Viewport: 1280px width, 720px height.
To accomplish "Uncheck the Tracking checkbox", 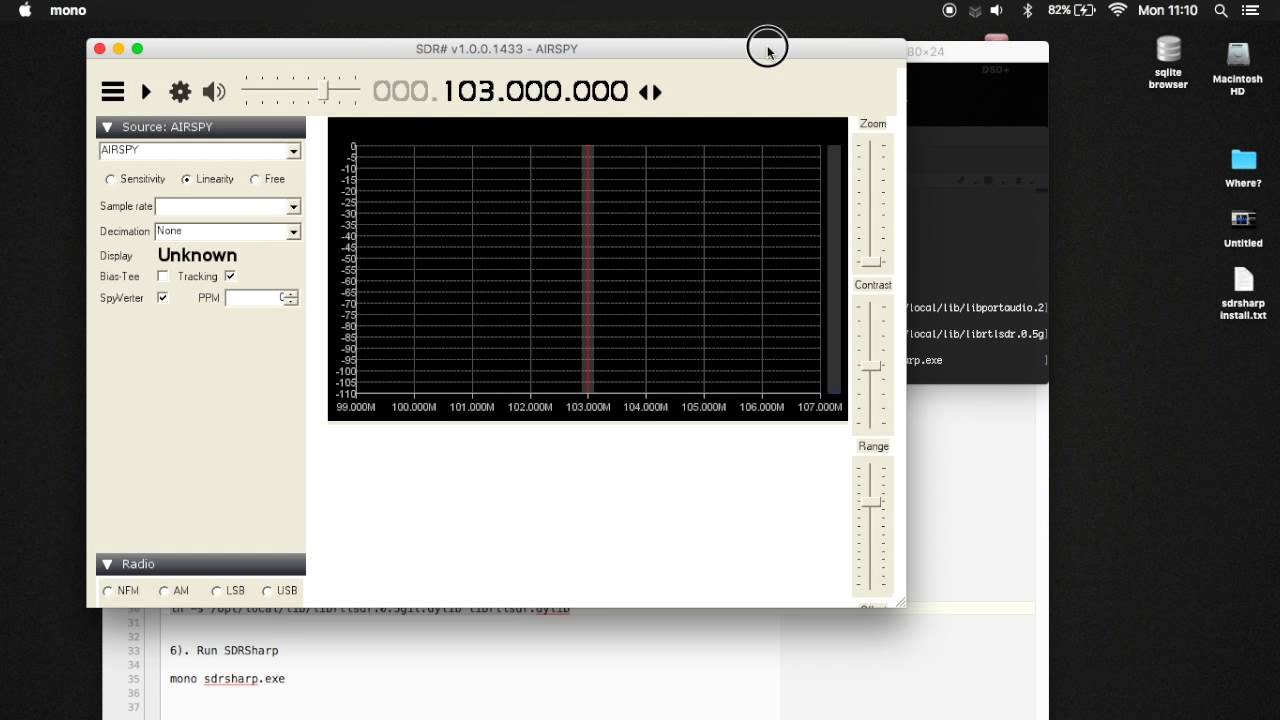I will click(230, 276).
